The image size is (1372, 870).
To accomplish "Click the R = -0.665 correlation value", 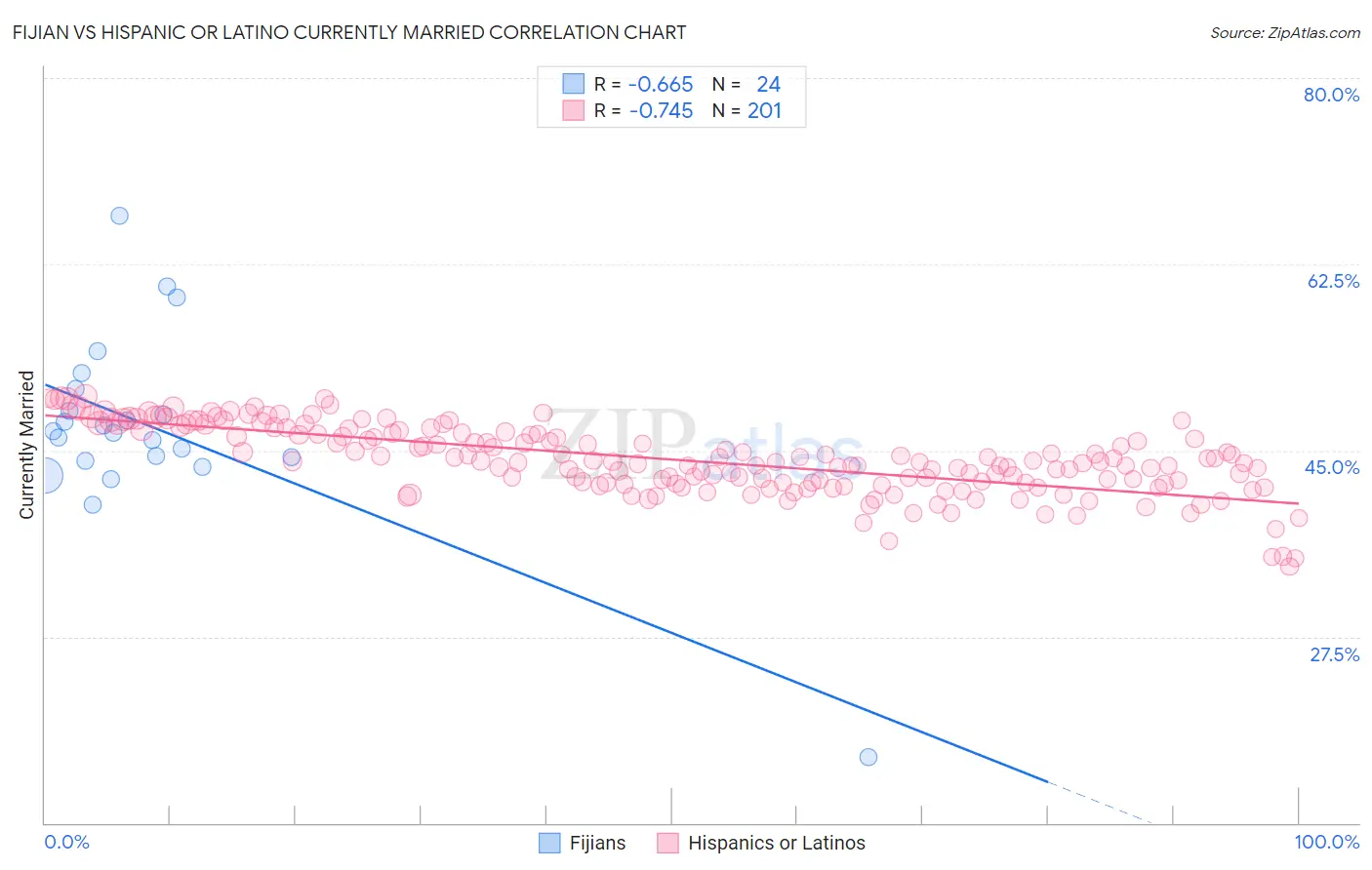I will coord(644,84).
